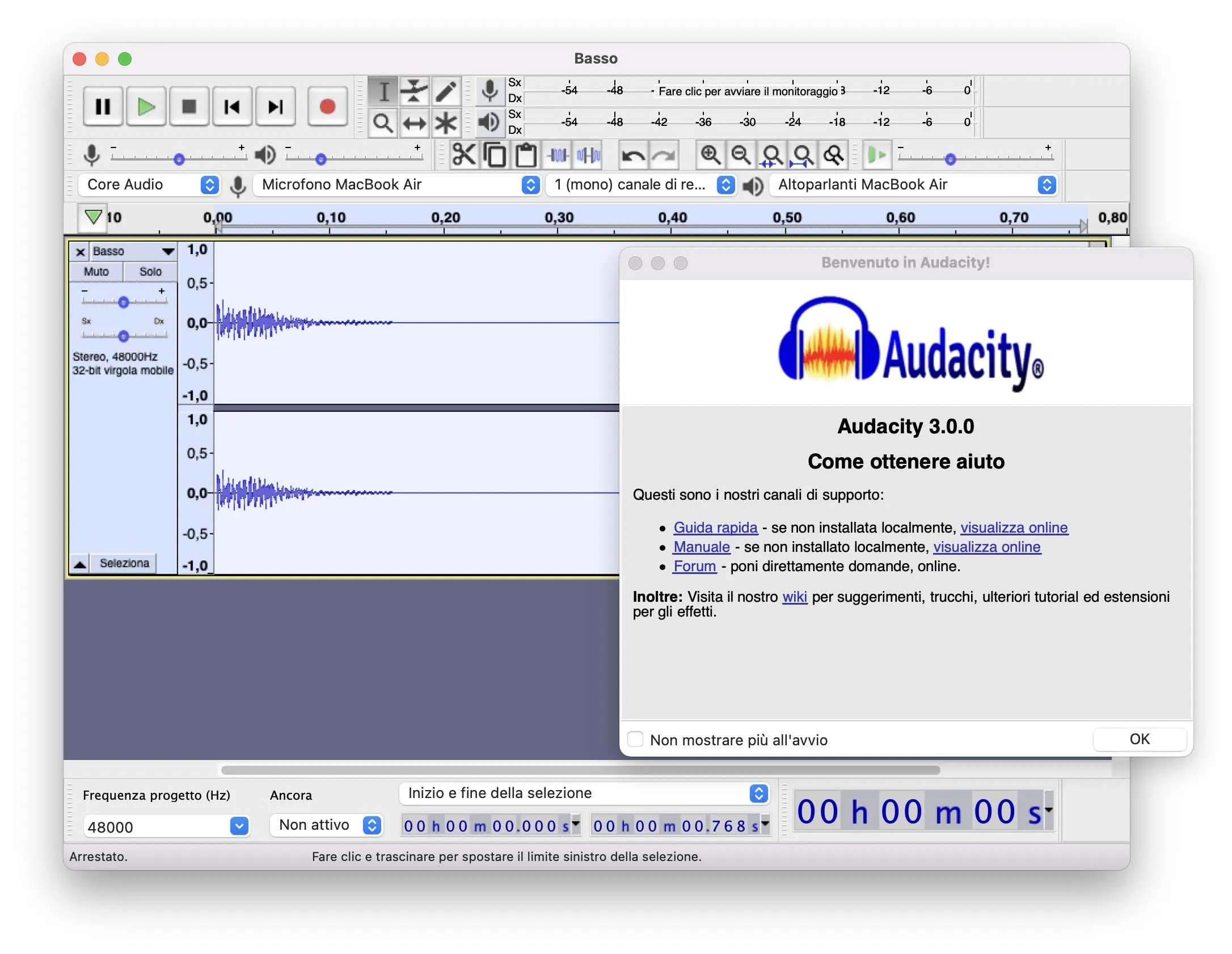Cut the selected audio with the scissors icon

point(464,154)
